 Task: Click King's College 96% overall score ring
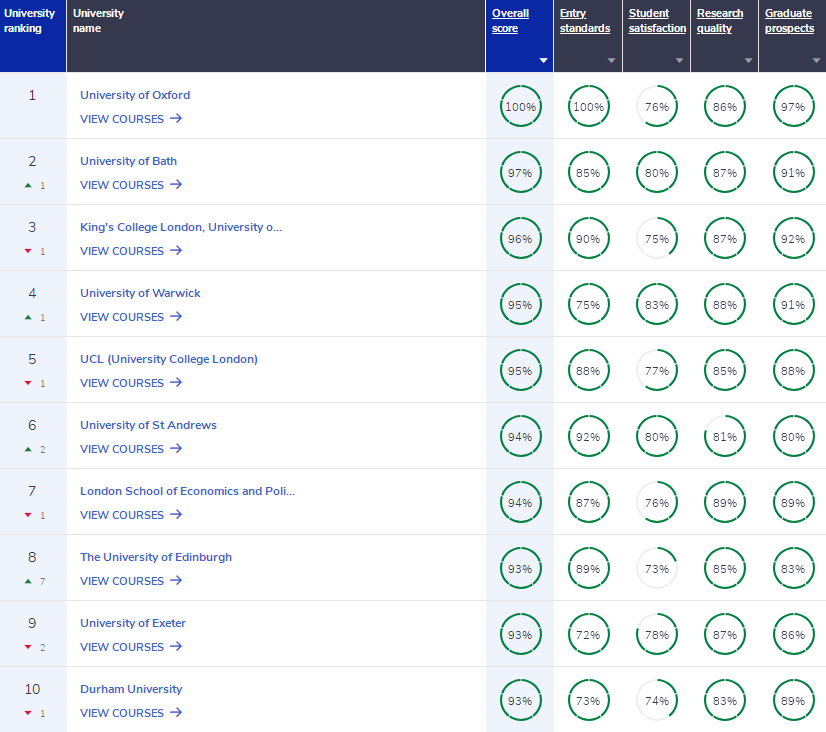(x=520, y=239)
